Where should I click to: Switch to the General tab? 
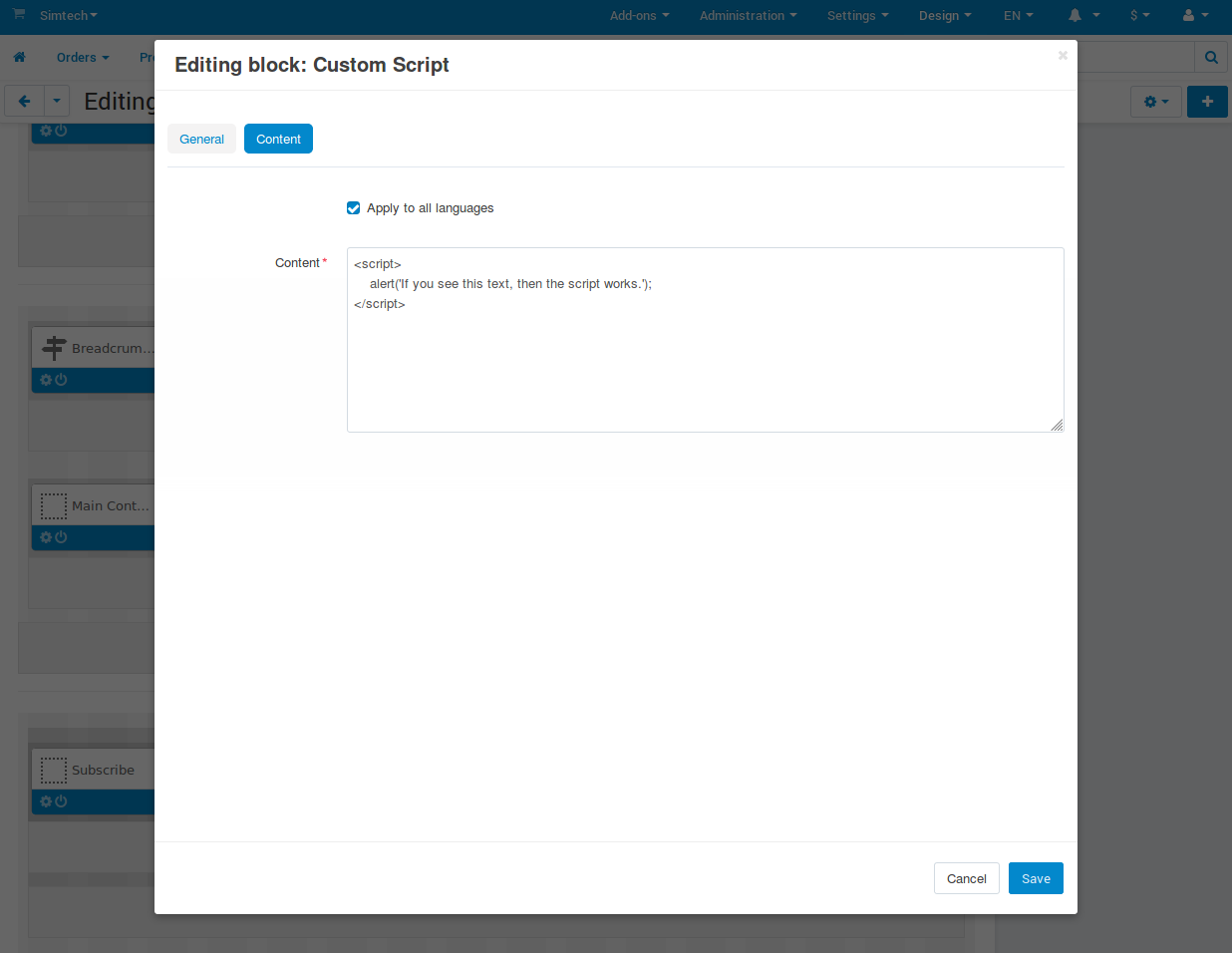201,139
